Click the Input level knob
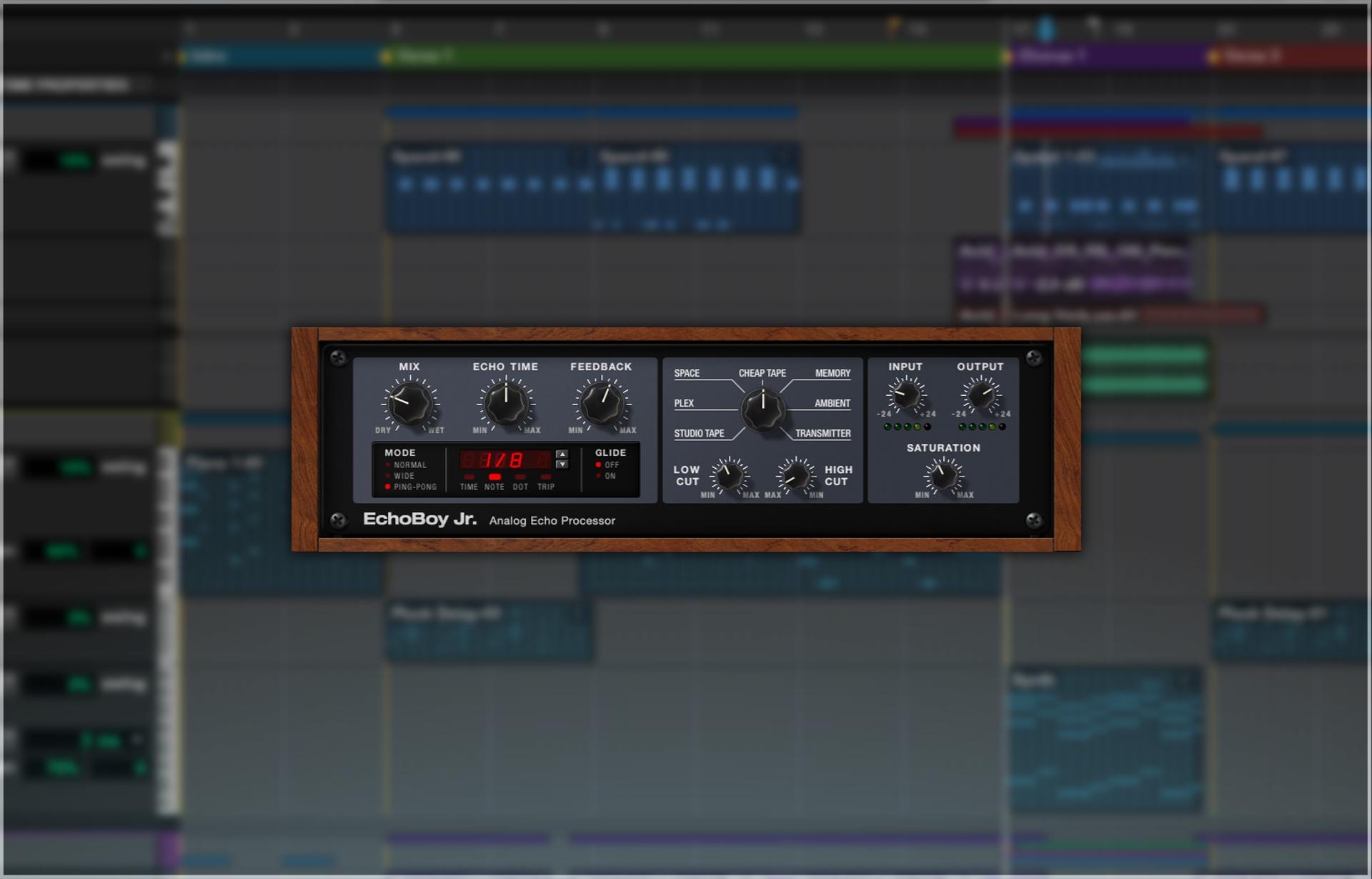1372x879 pixels. (x=906, y=394)
